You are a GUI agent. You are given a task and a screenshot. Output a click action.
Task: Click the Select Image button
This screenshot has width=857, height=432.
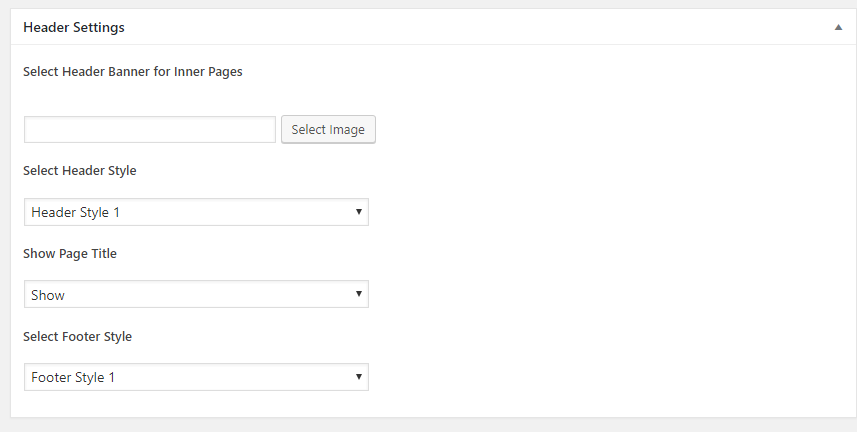[328, 130]
